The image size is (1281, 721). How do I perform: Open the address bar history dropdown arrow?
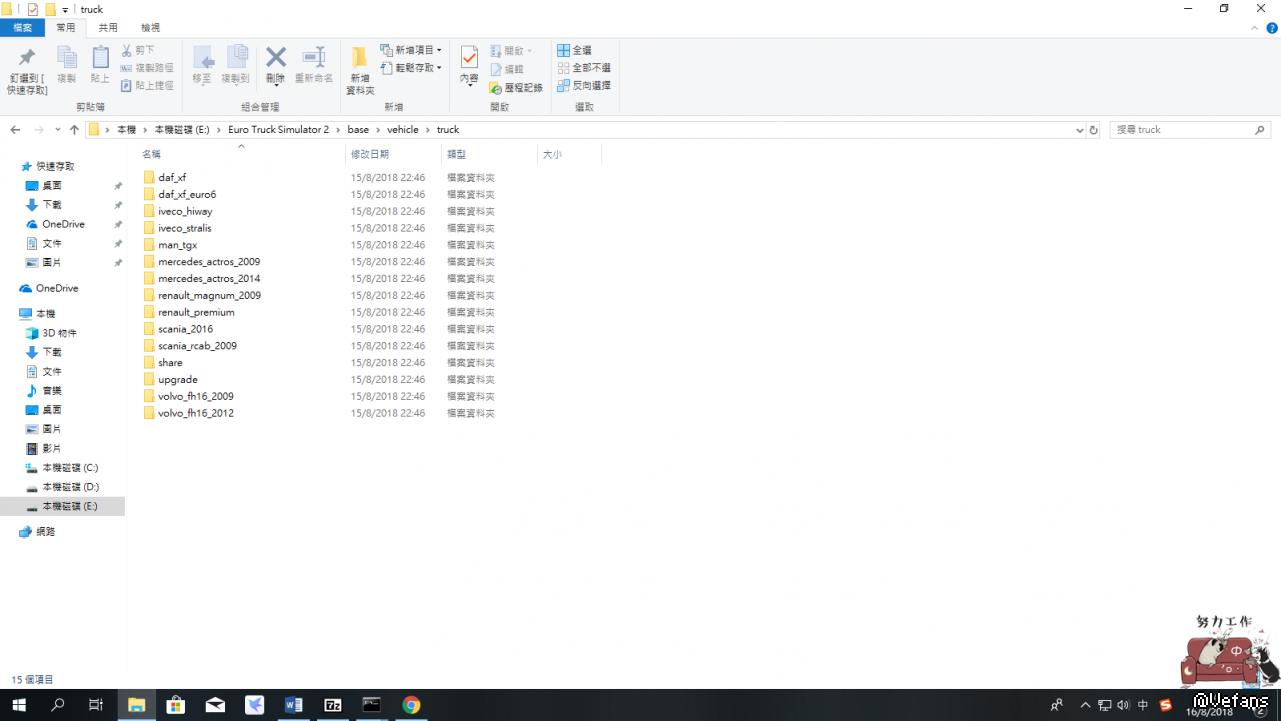pos(1079,130)
